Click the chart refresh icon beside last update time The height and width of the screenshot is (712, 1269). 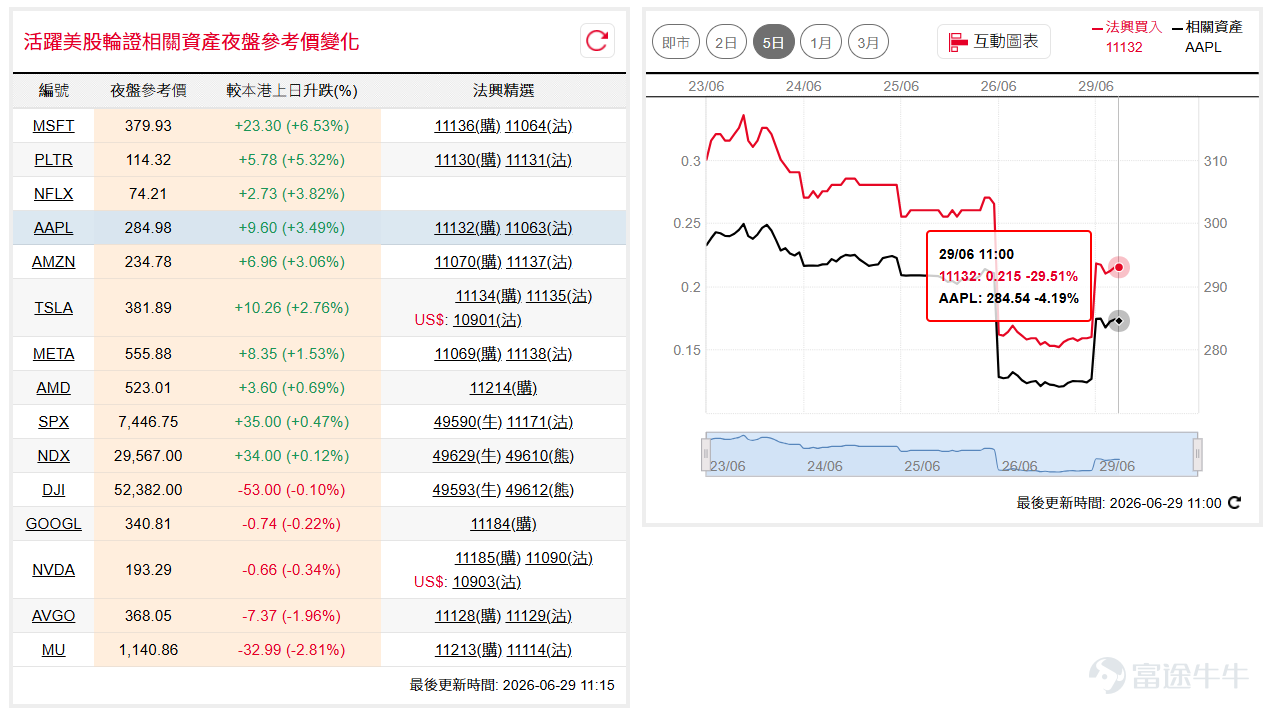(x=1234, y=503)
